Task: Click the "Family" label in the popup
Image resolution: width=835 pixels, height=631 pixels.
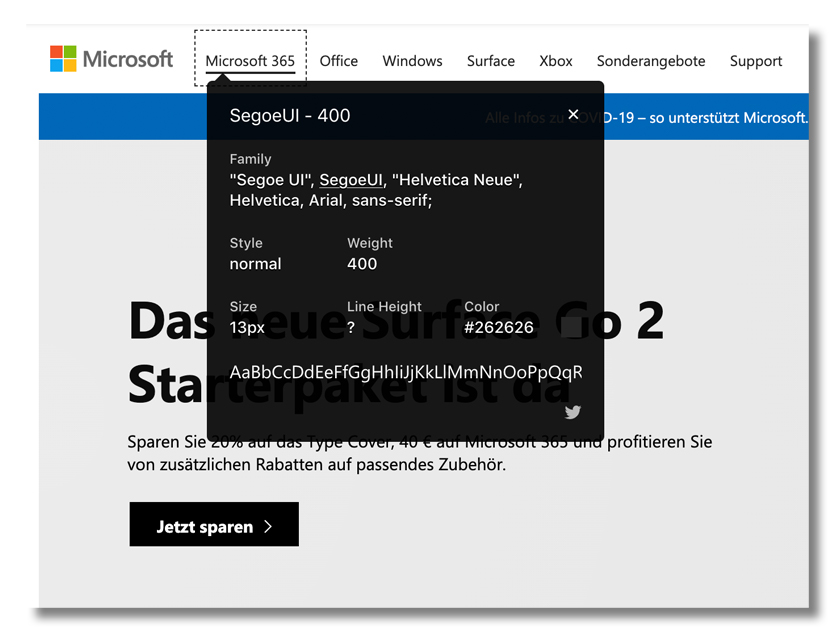Action: (250, 159)
